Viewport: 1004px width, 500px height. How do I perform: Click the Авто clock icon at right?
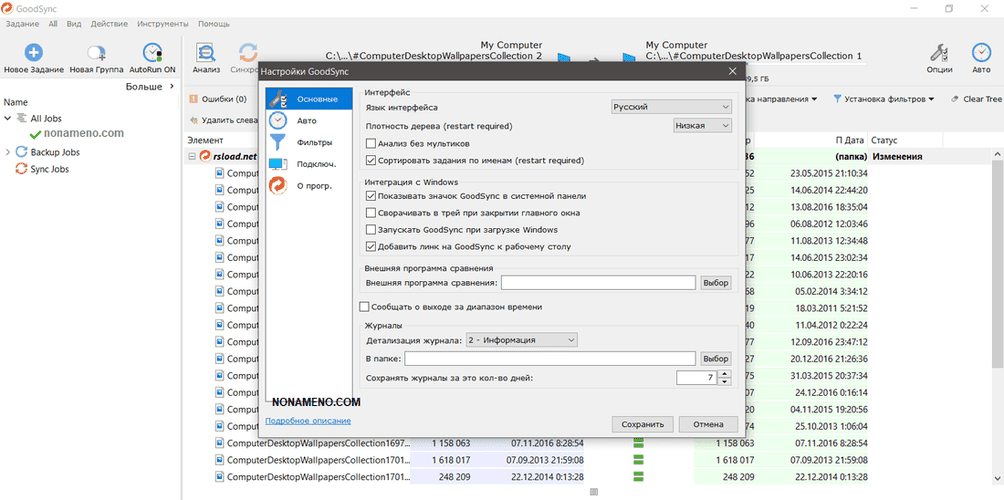point(981,54)
